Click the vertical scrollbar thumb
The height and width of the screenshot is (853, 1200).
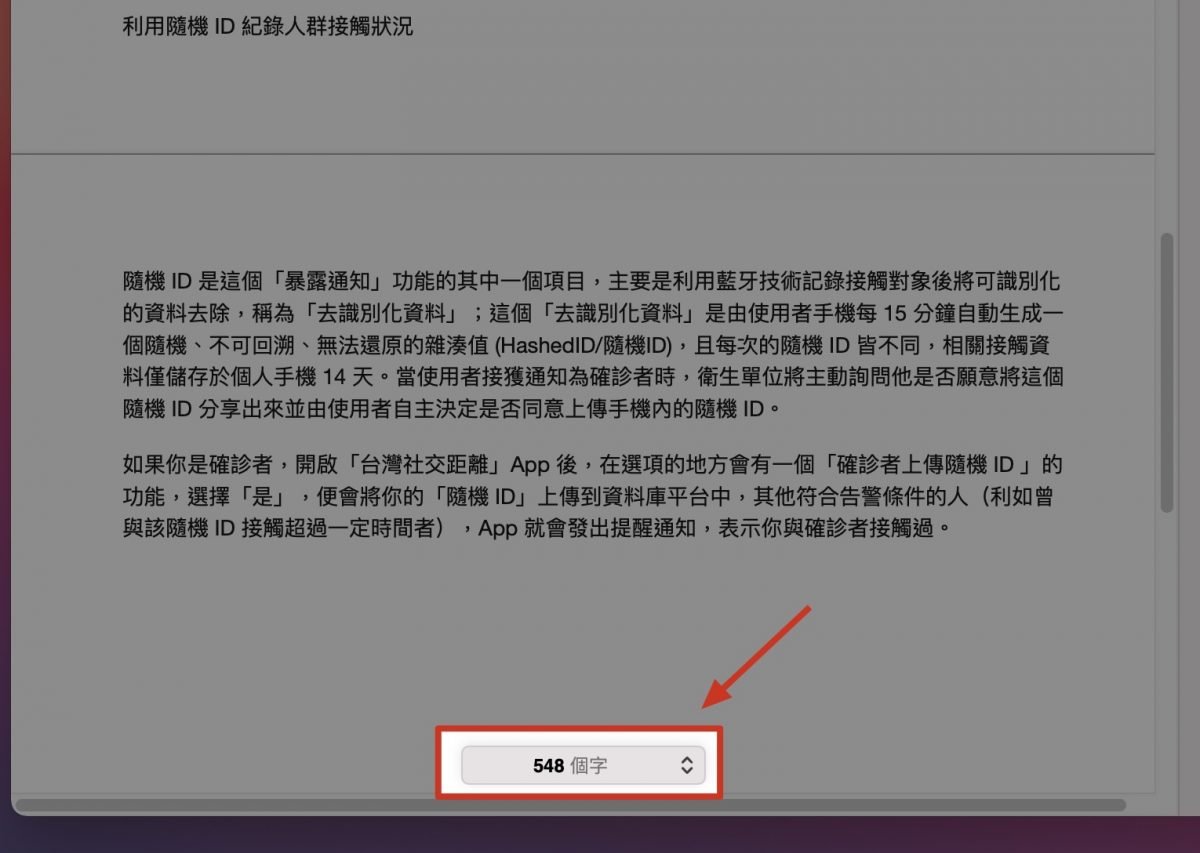tap(1167, 374)
